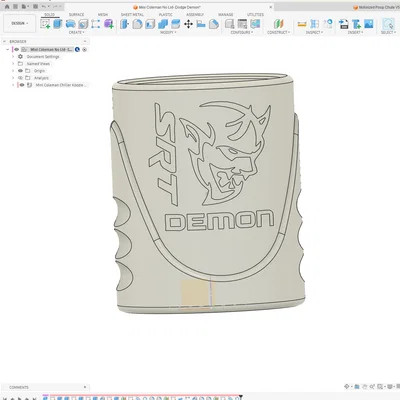Open the CONSTRUCT dropdown menu
Image resolution: width=400 pixels, height=400 pixels.
[279, 32]
